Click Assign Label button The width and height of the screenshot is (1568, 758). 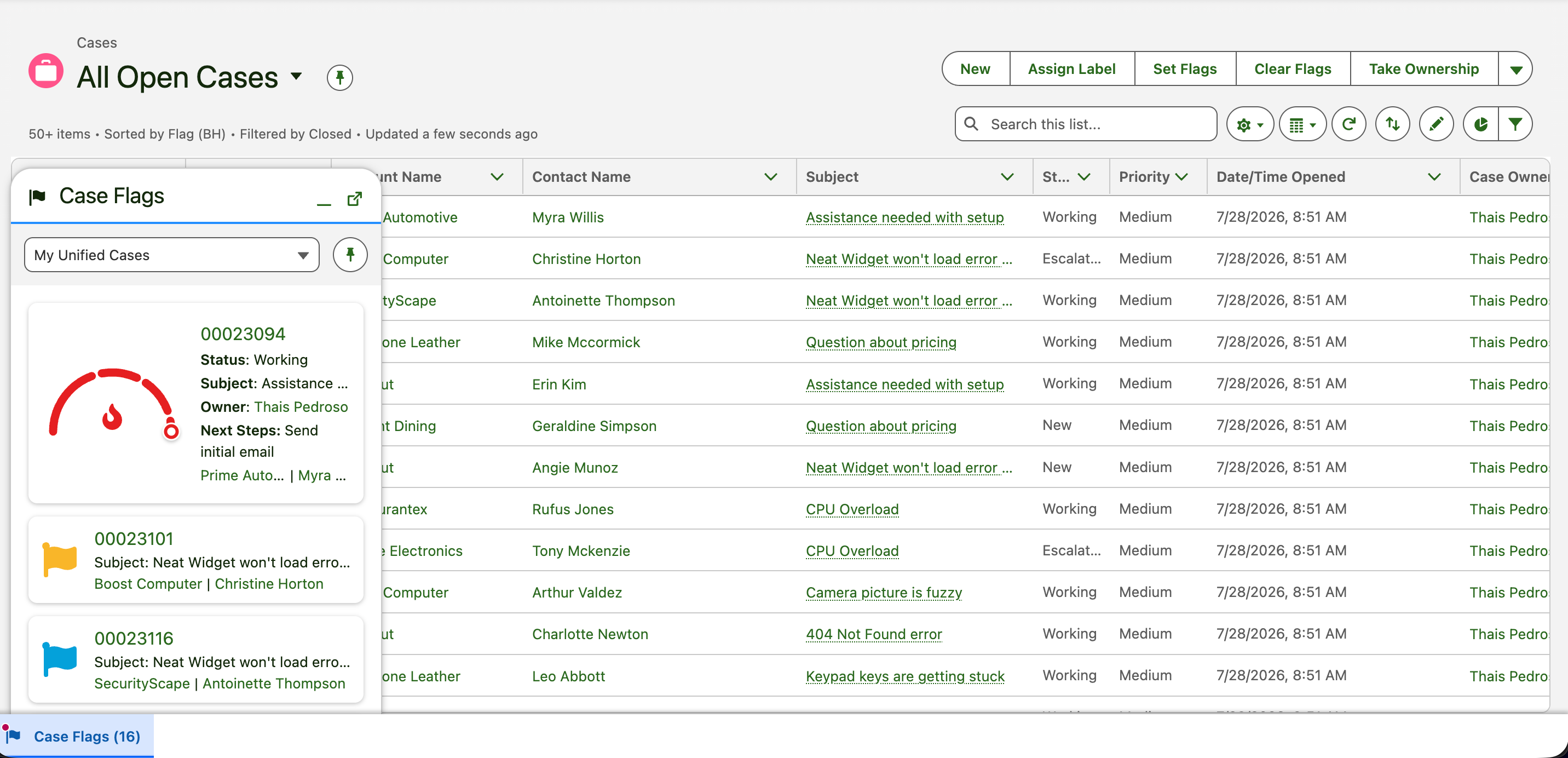pyautogui.click(x=1072, y=69)
